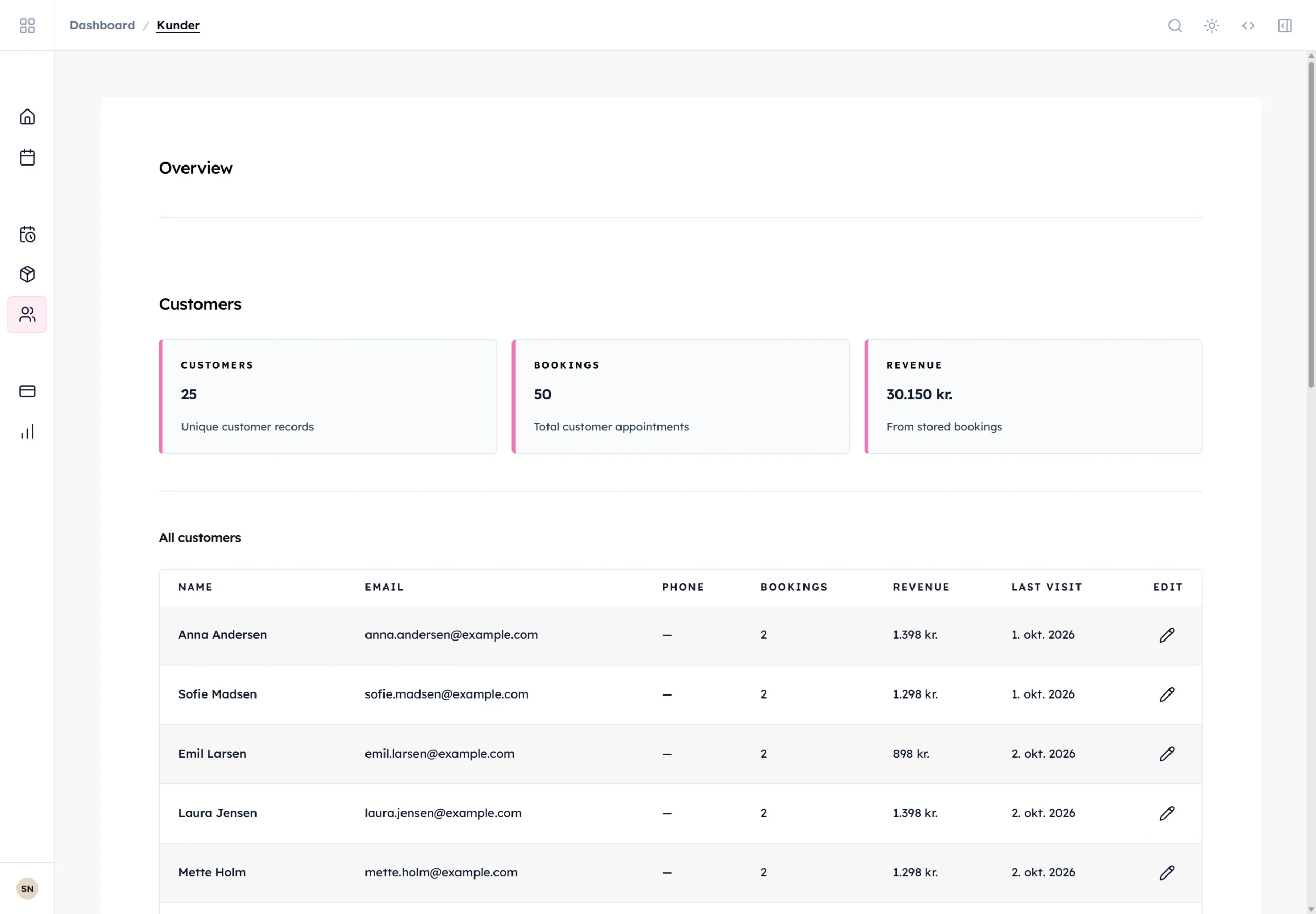Edit Mette Holm with the pencil icon
Viewport: 1316px width, 914px height.
[x=1167, y=873]
